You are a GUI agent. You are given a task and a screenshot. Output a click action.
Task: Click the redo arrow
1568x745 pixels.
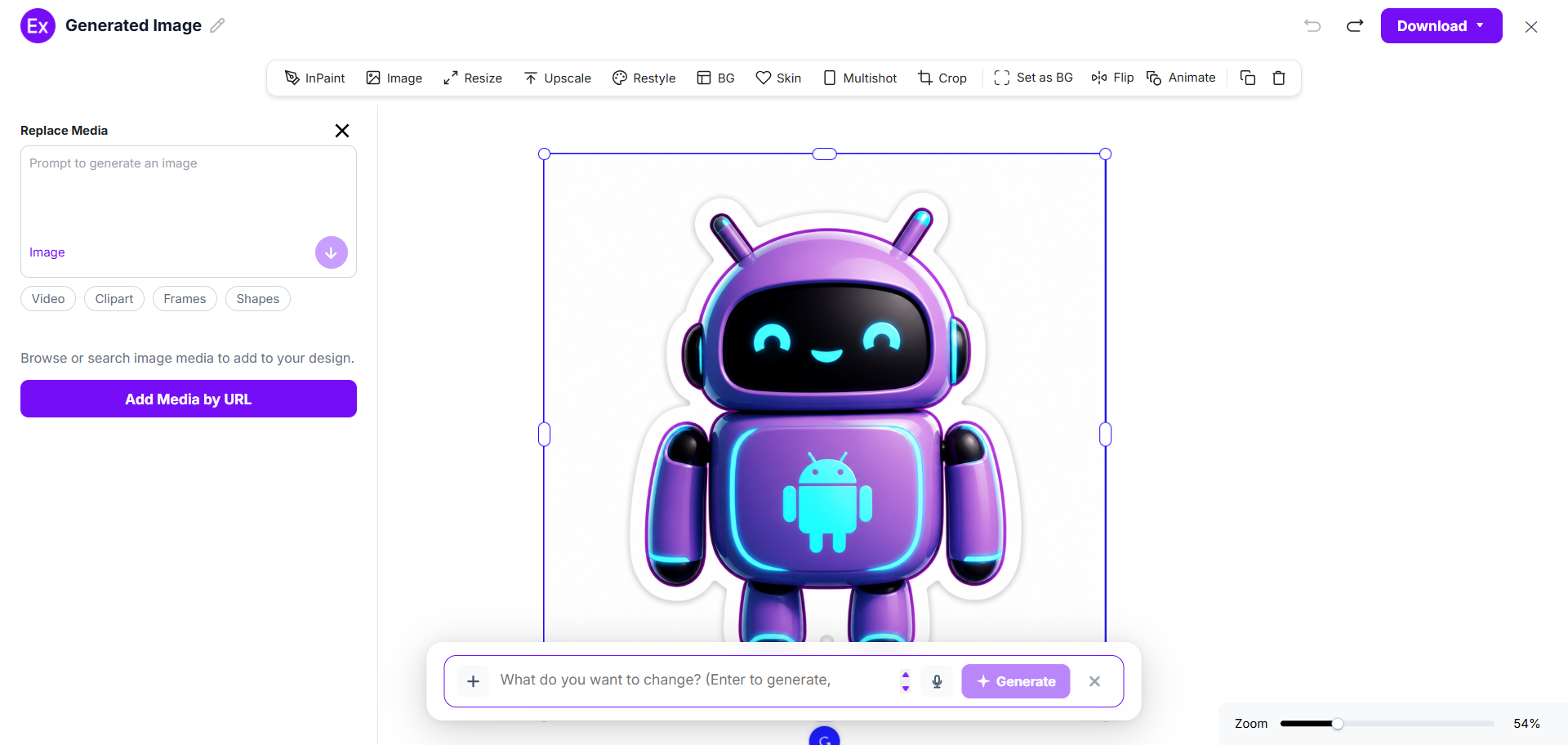point(1355,25)
